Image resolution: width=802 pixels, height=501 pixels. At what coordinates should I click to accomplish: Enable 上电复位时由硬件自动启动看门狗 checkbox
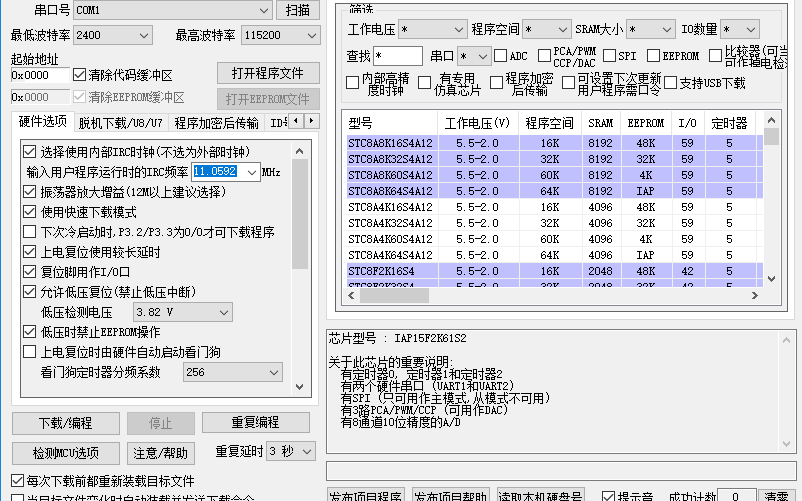point(30,352)
